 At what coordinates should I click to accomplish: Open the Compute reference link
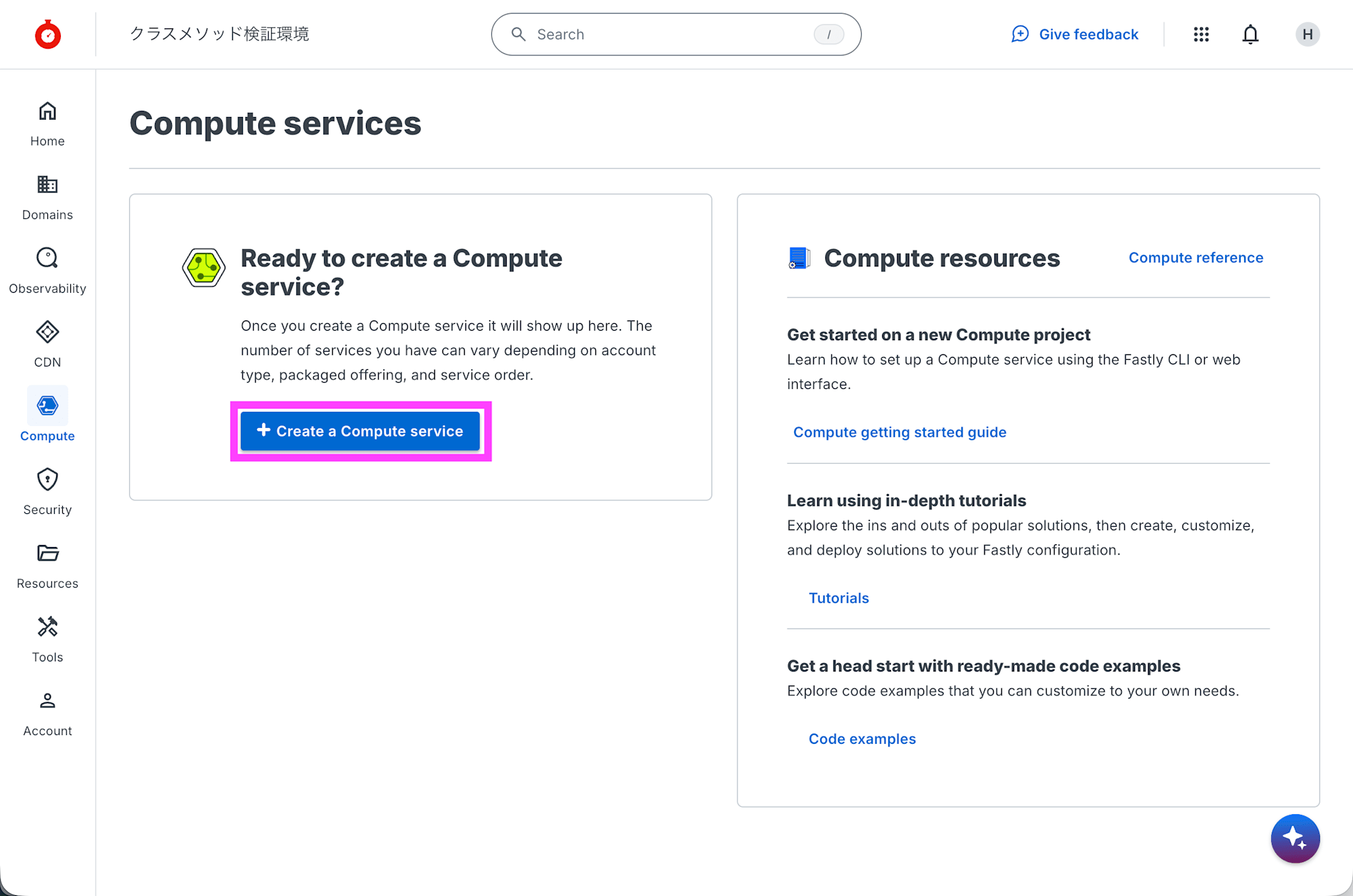[1195, 258]
